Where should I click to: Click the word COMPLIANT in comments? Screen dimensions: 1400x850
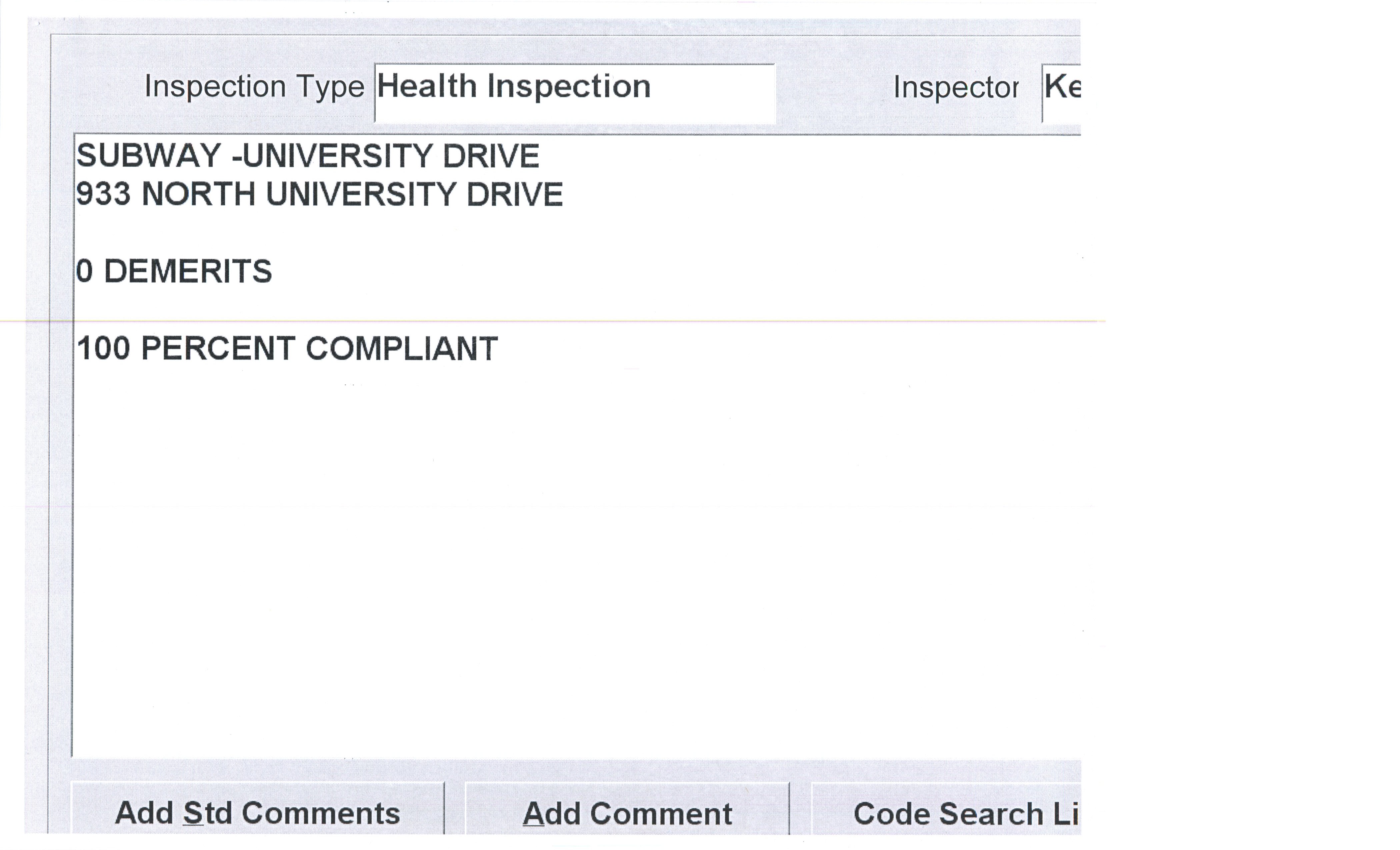[x=402, y=348]
